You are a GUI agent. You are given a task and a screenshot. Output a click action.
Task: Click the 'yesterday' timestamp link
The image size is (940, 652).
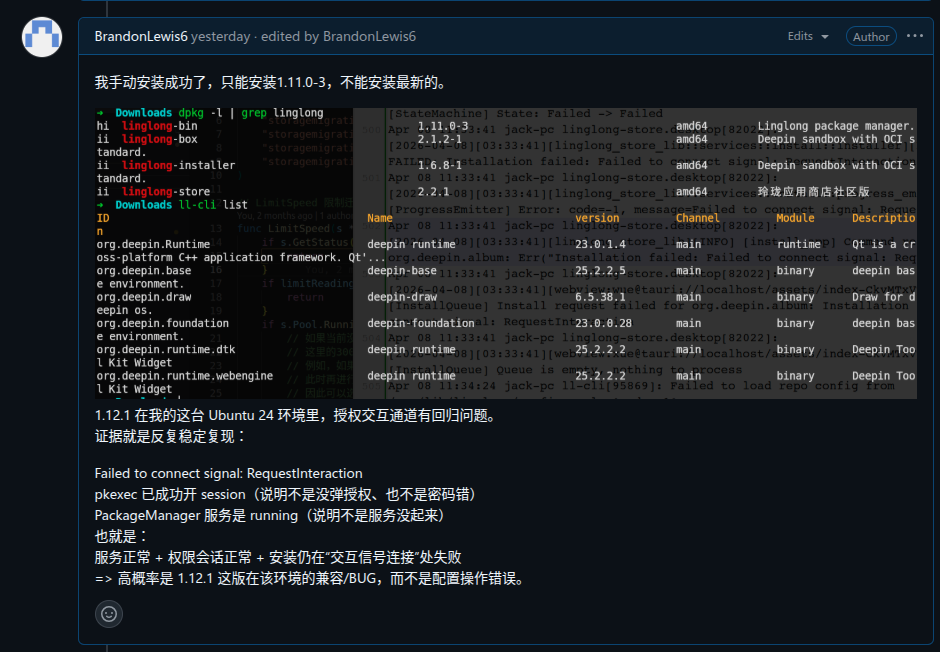(221, 37)
